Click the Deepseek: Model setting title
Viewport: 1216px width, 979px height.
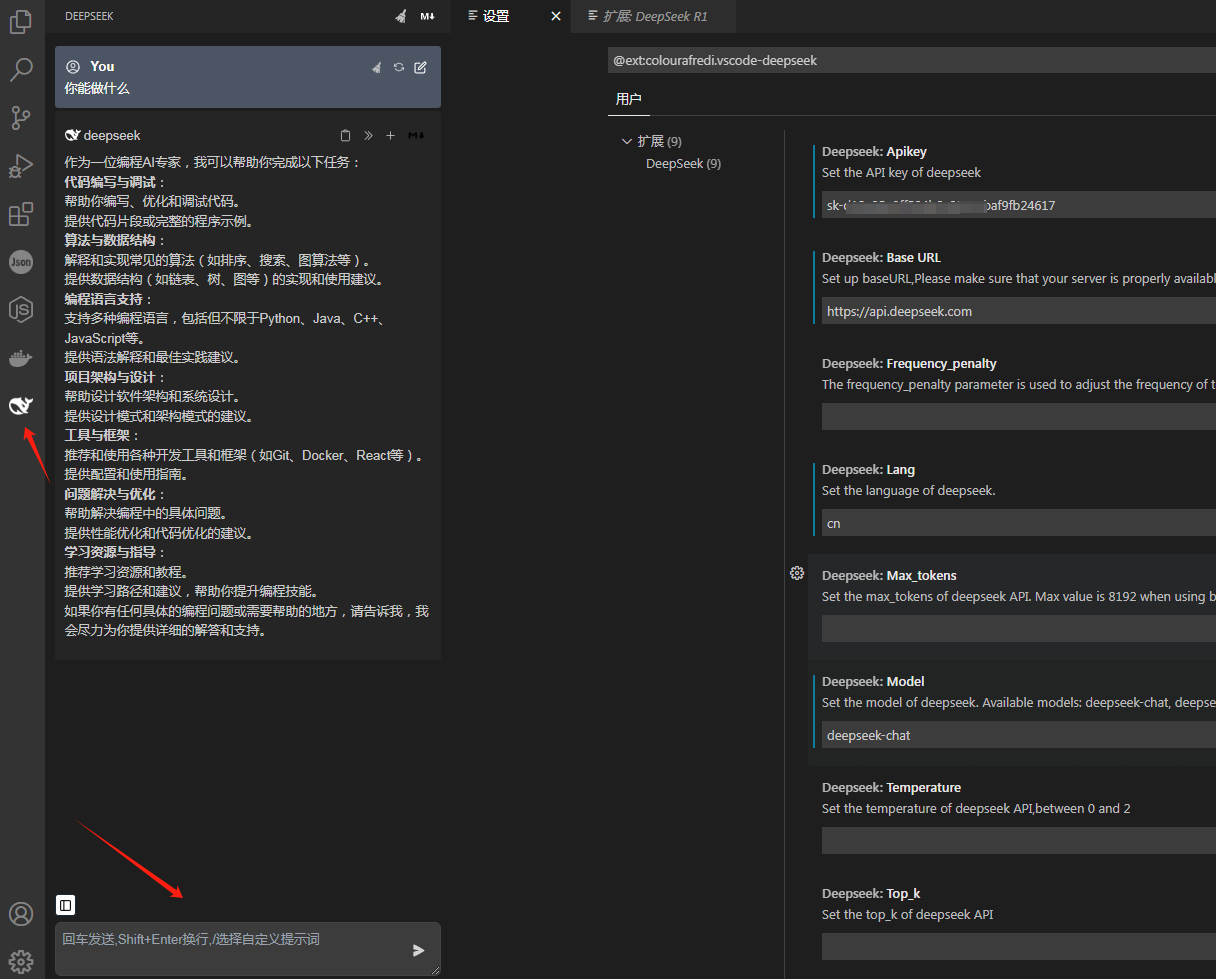(x=873, y=681)
